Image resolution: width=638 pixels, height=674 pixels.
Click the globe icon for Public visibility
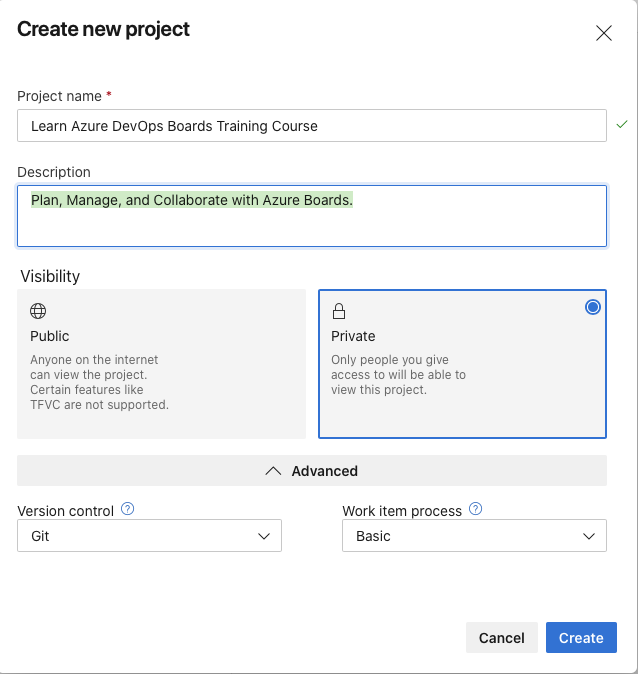(38, 311)
